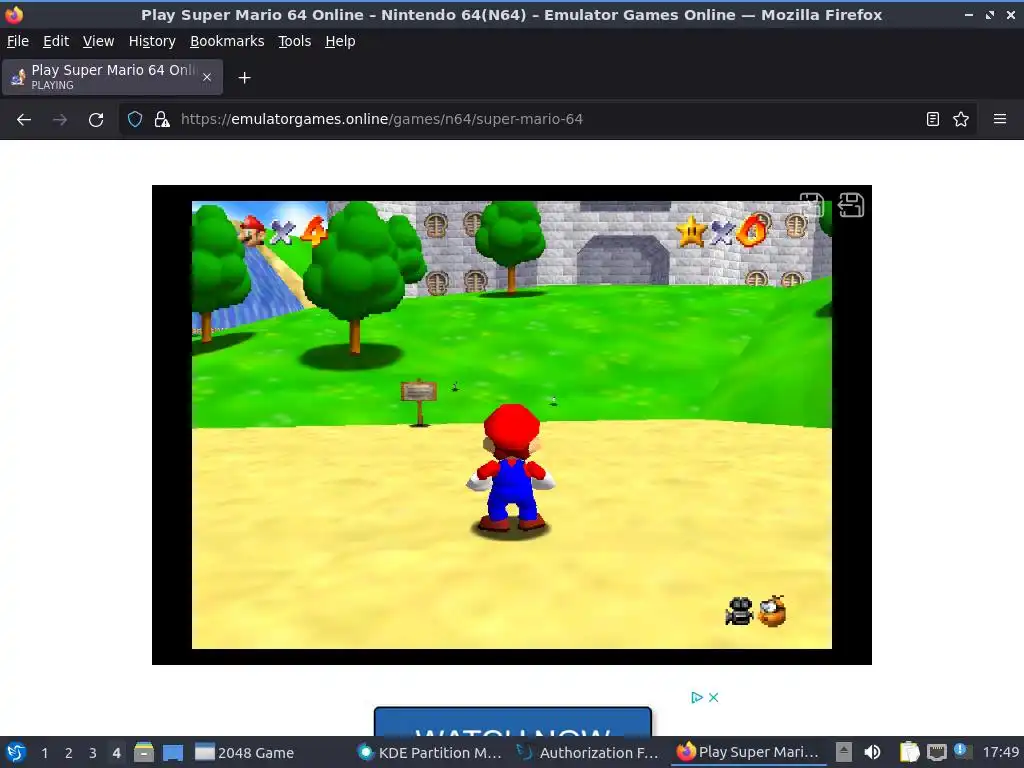View site security padlock information

[x=162, y=119]
